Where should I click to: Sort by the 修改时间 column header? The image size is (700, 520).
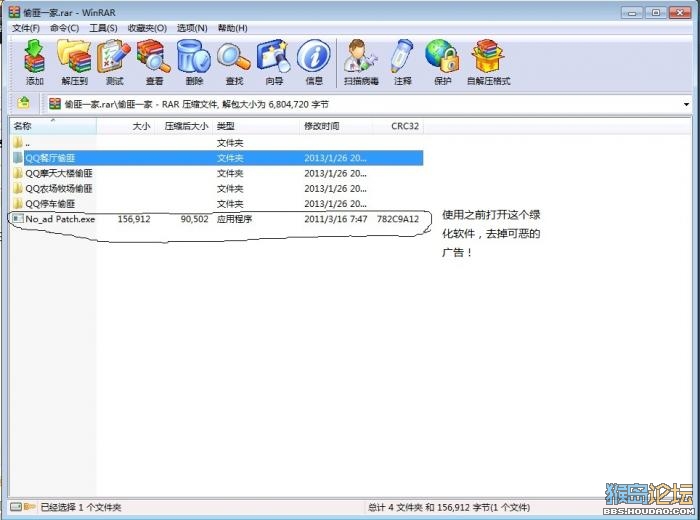336,126
